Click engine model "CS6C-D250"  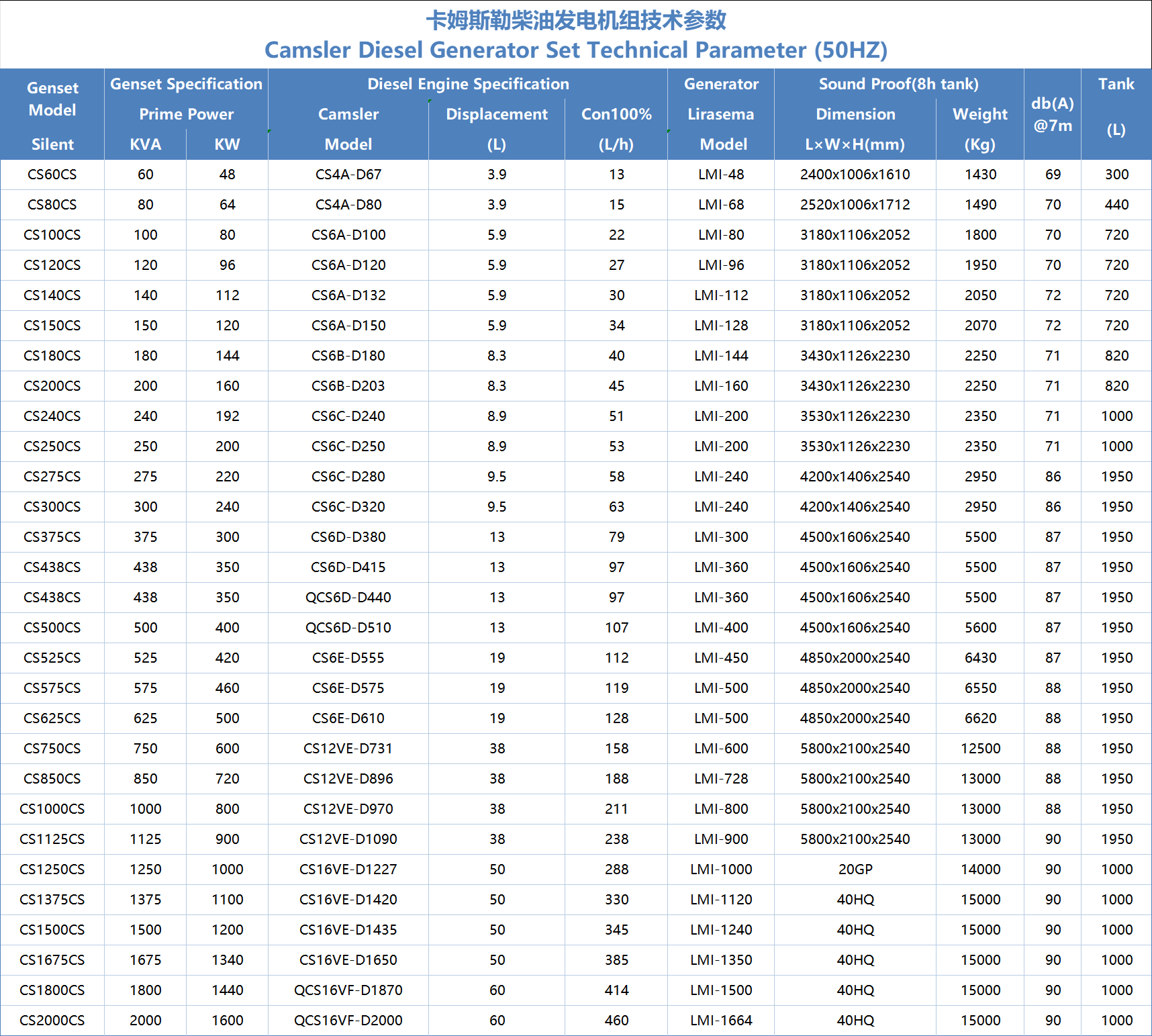click(348, 446)
